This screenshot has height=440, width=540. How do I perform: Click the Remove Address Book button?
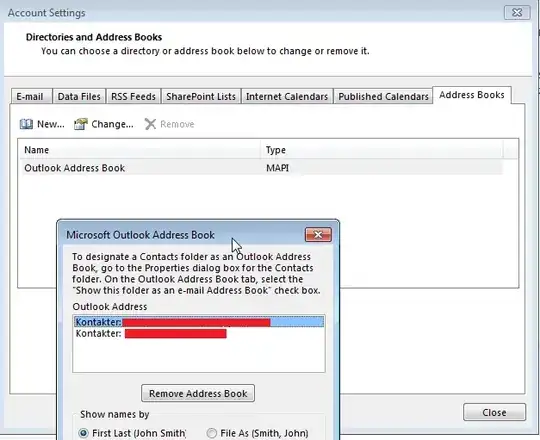pyautogui.click(x=198, y=393)
